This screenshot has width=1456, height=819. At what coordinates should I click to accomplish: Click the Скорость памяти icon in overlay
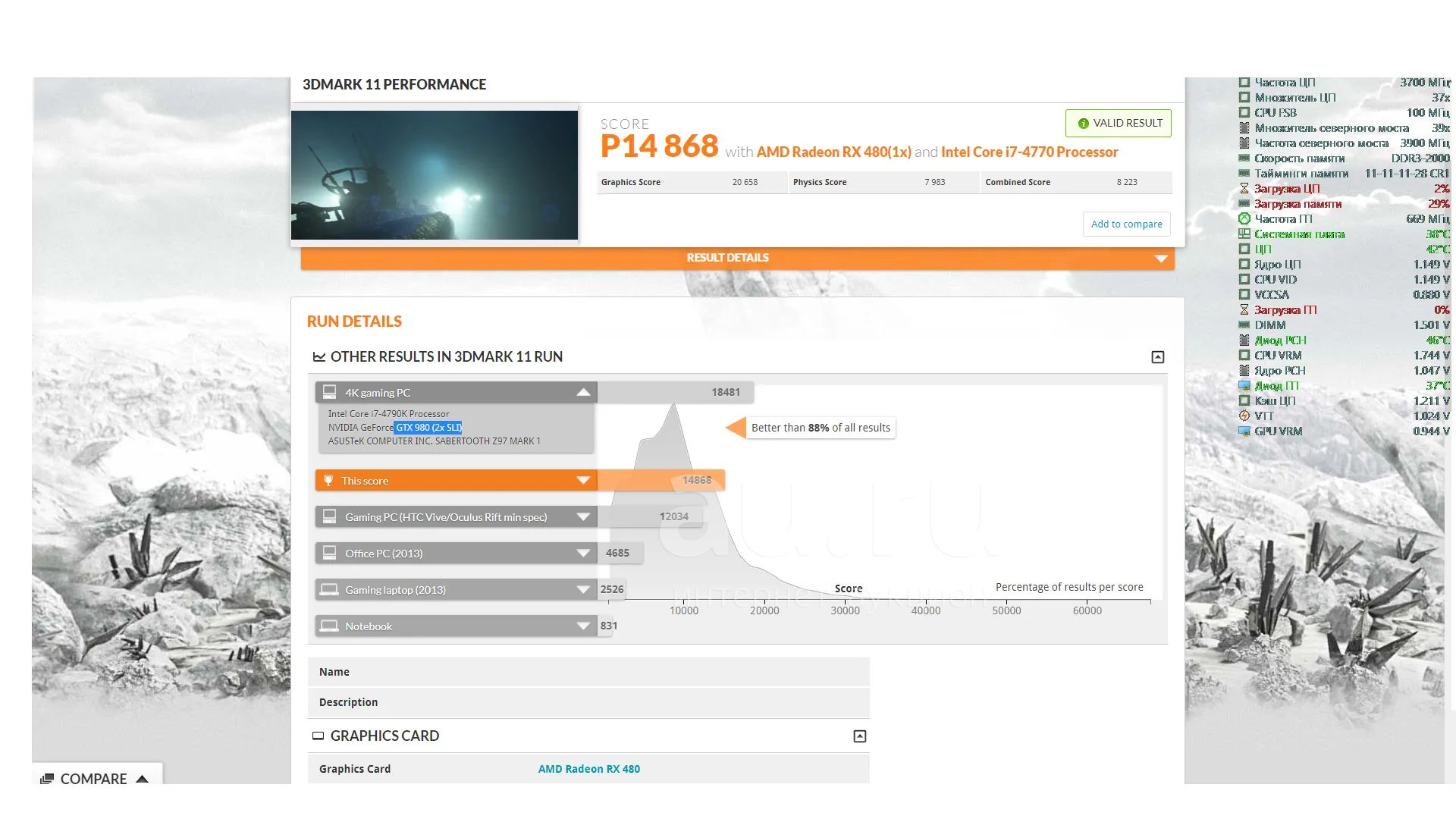pos(1244,158)
